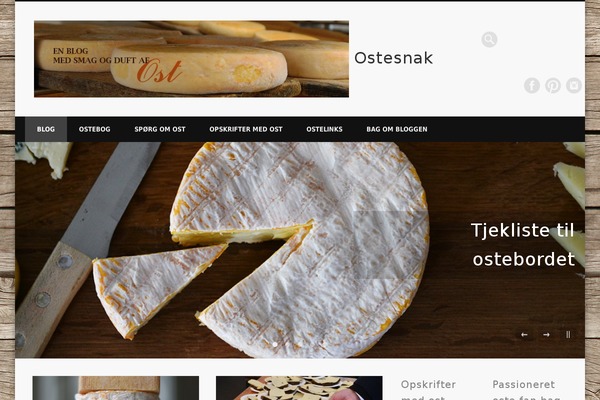
Task: Open Bag om bloggen page
Action: 397,129
